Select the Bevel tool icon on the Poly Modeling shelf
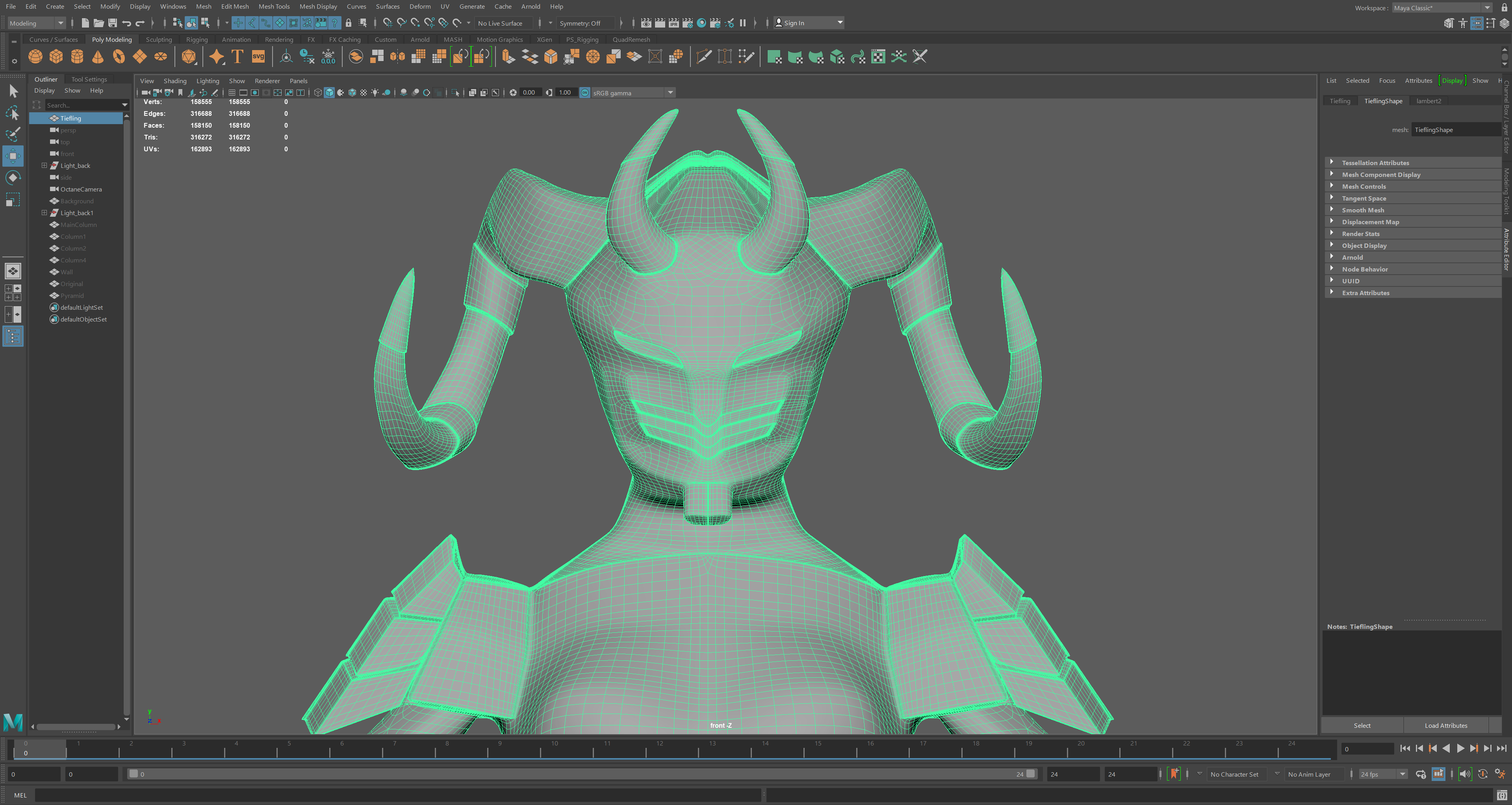The image size is (1512, 805). 551,56
